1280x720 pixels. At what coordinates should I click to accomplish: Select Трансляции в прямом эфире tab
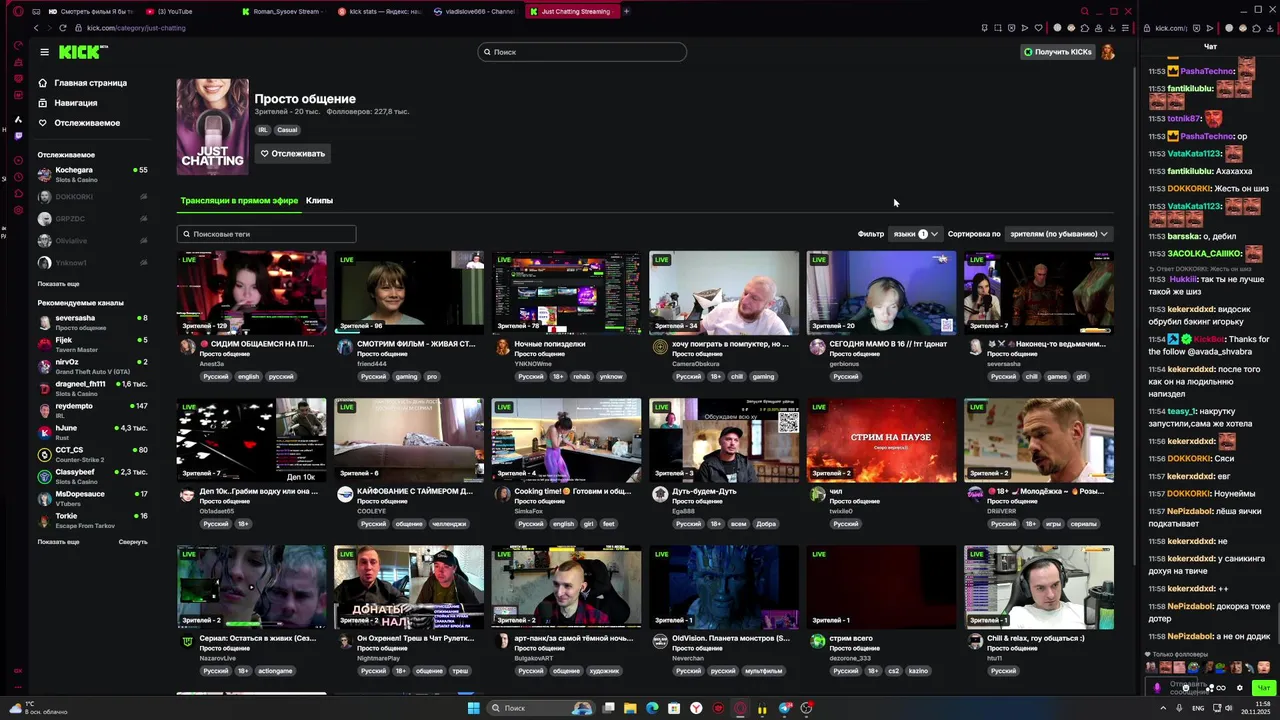tap(239, 200)
